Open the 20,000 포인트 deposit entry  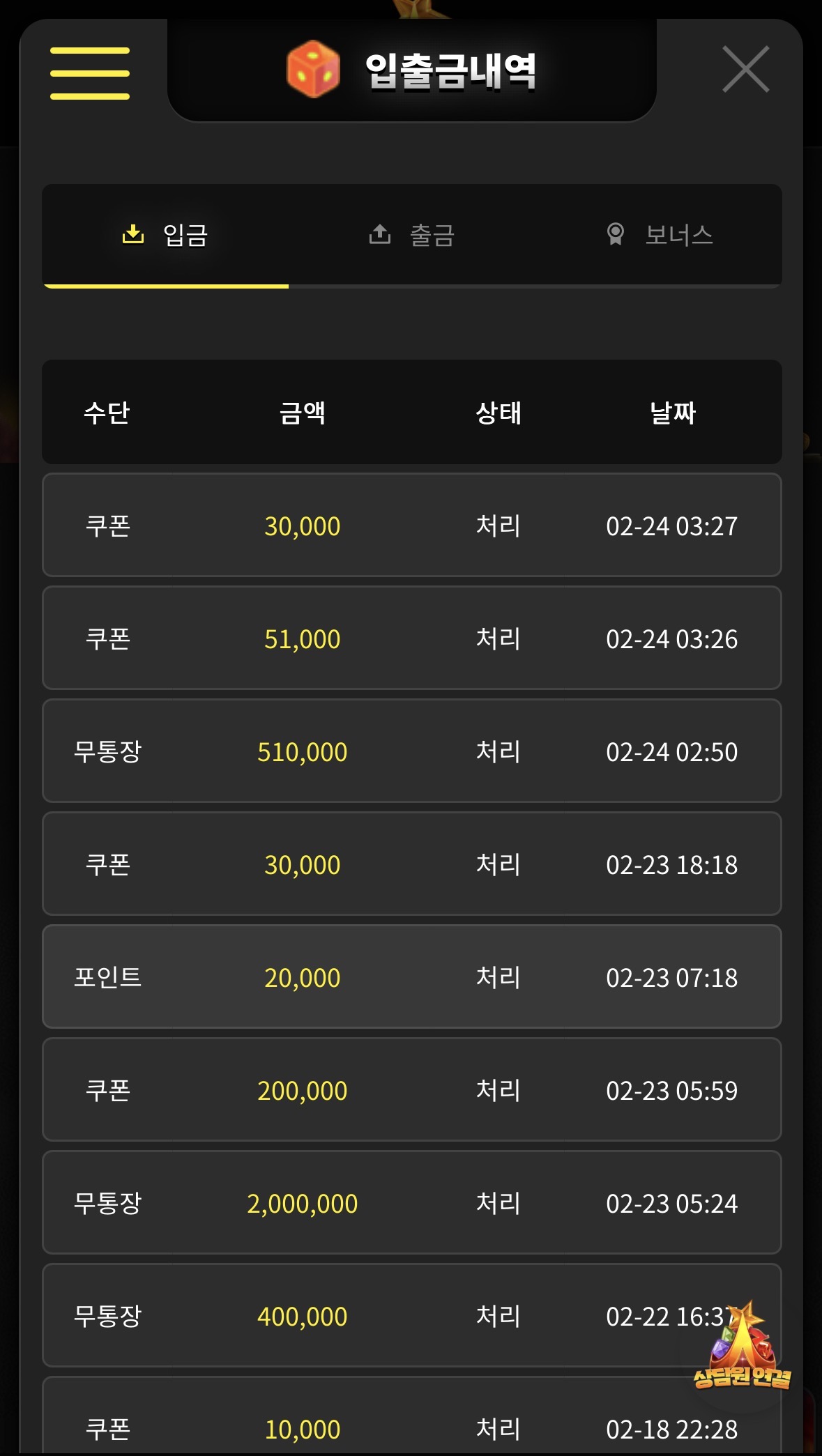tap(411, 977)
